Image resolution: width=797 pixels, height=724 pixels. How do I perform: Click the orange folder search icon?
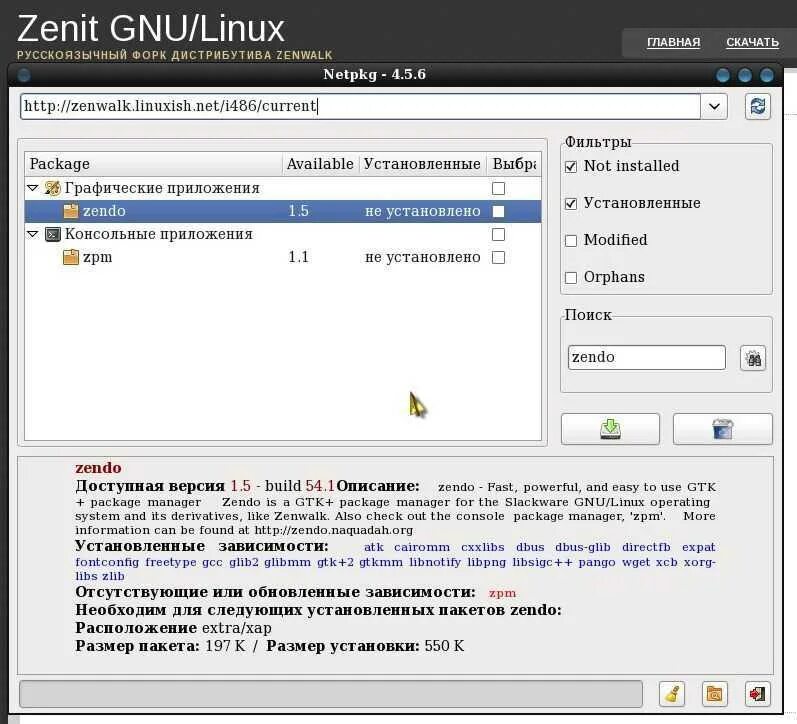click(x=714, y=693)
